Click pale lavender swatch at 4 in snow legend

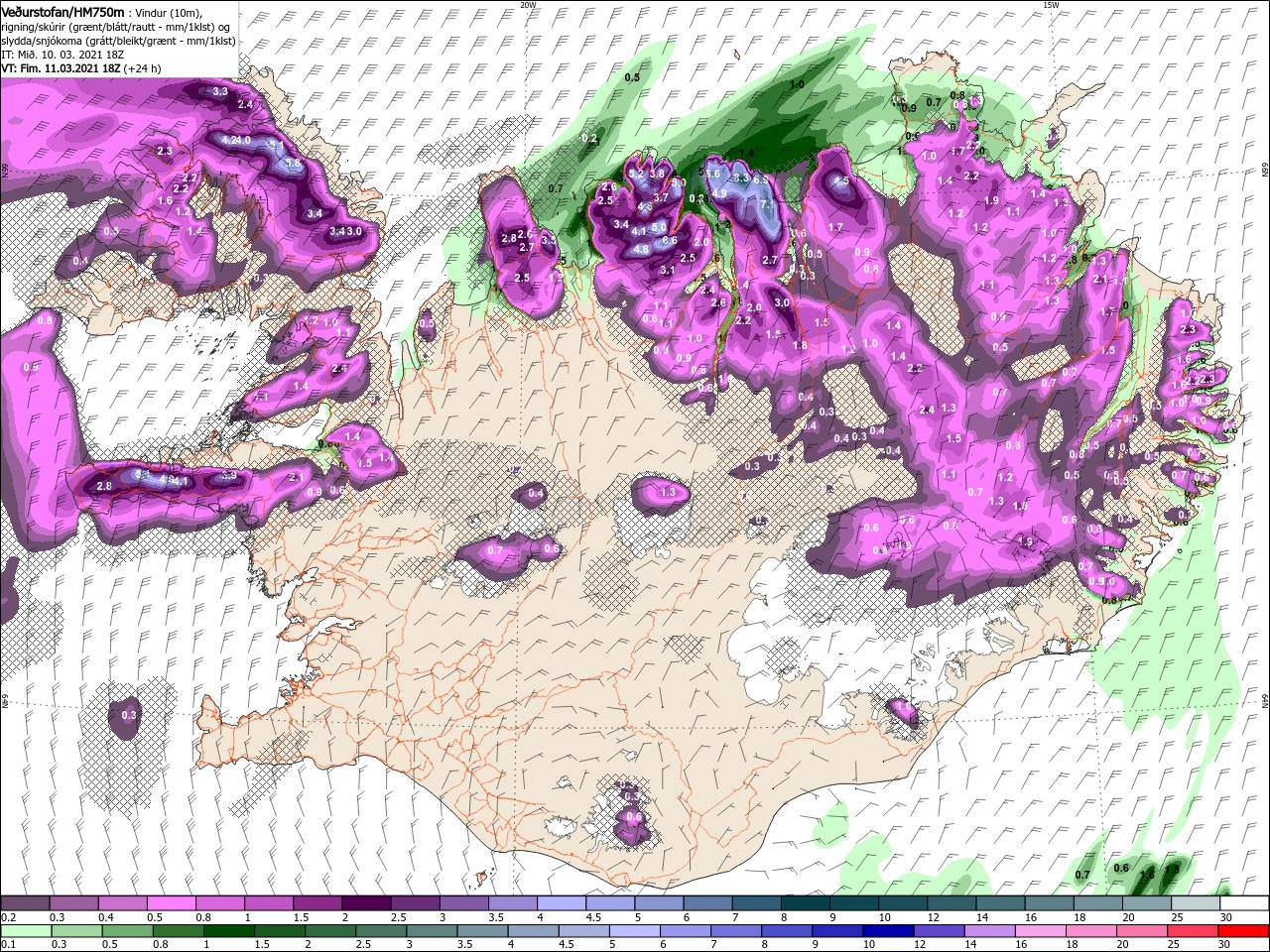pos(562,903)
